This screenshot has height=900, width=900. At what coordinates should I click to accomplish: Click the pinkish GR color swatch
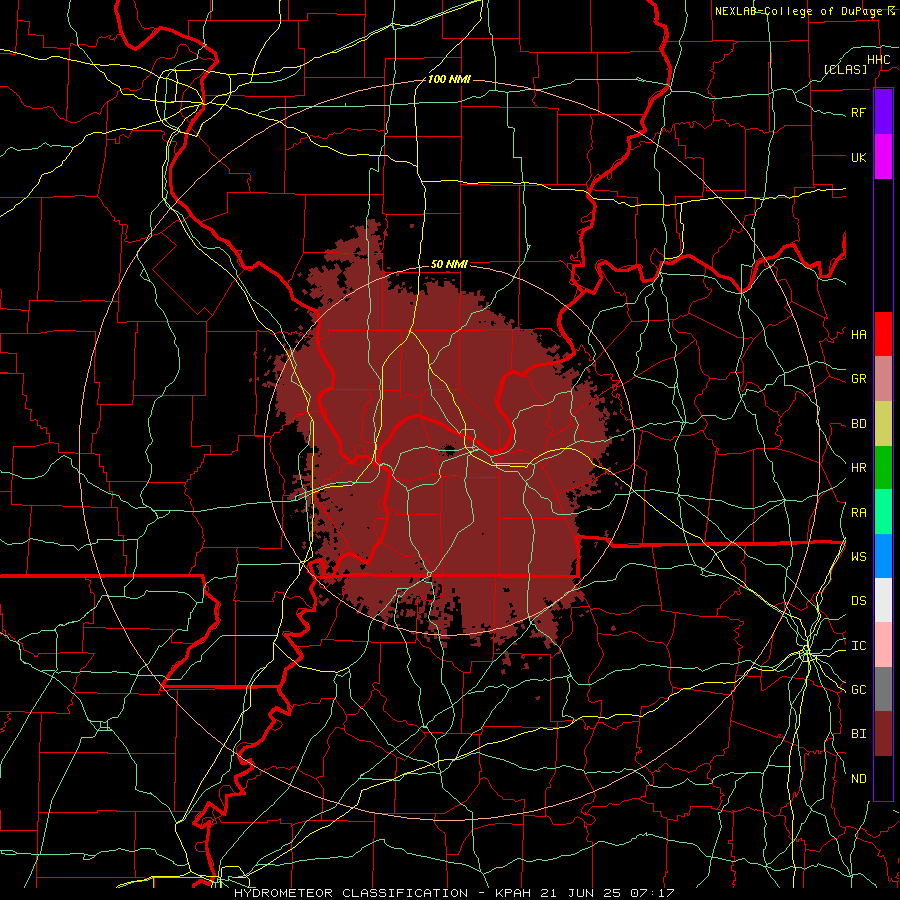tap(883, 379)
